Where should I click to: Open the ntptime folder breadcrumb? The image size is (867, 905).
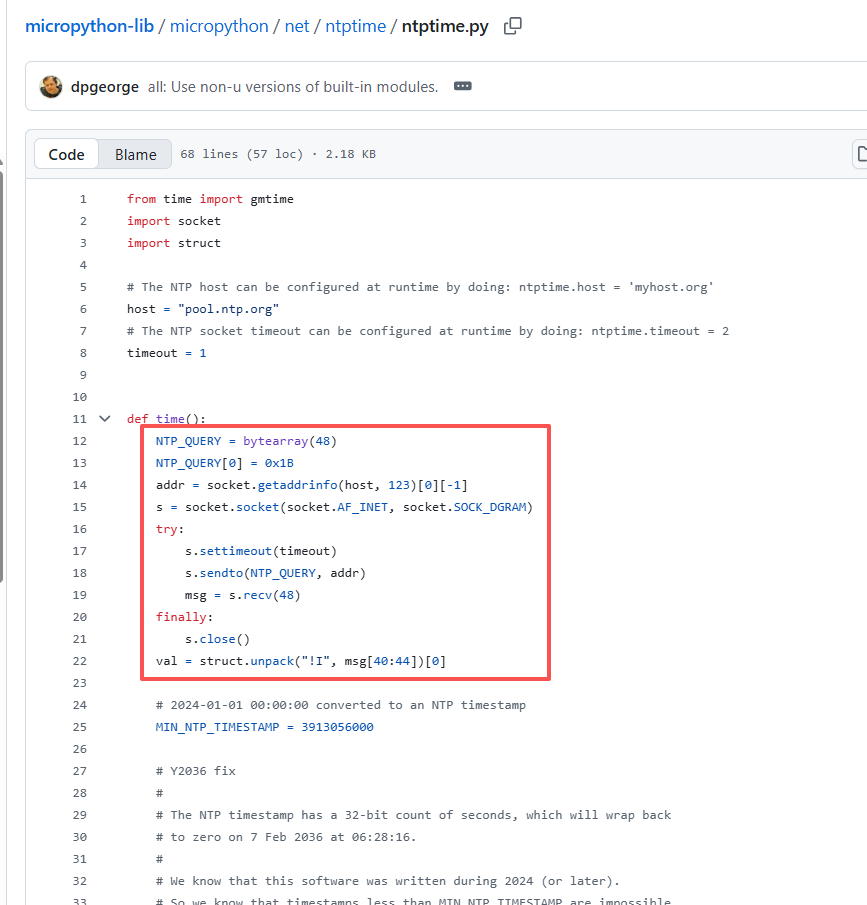tap(355, 26)
